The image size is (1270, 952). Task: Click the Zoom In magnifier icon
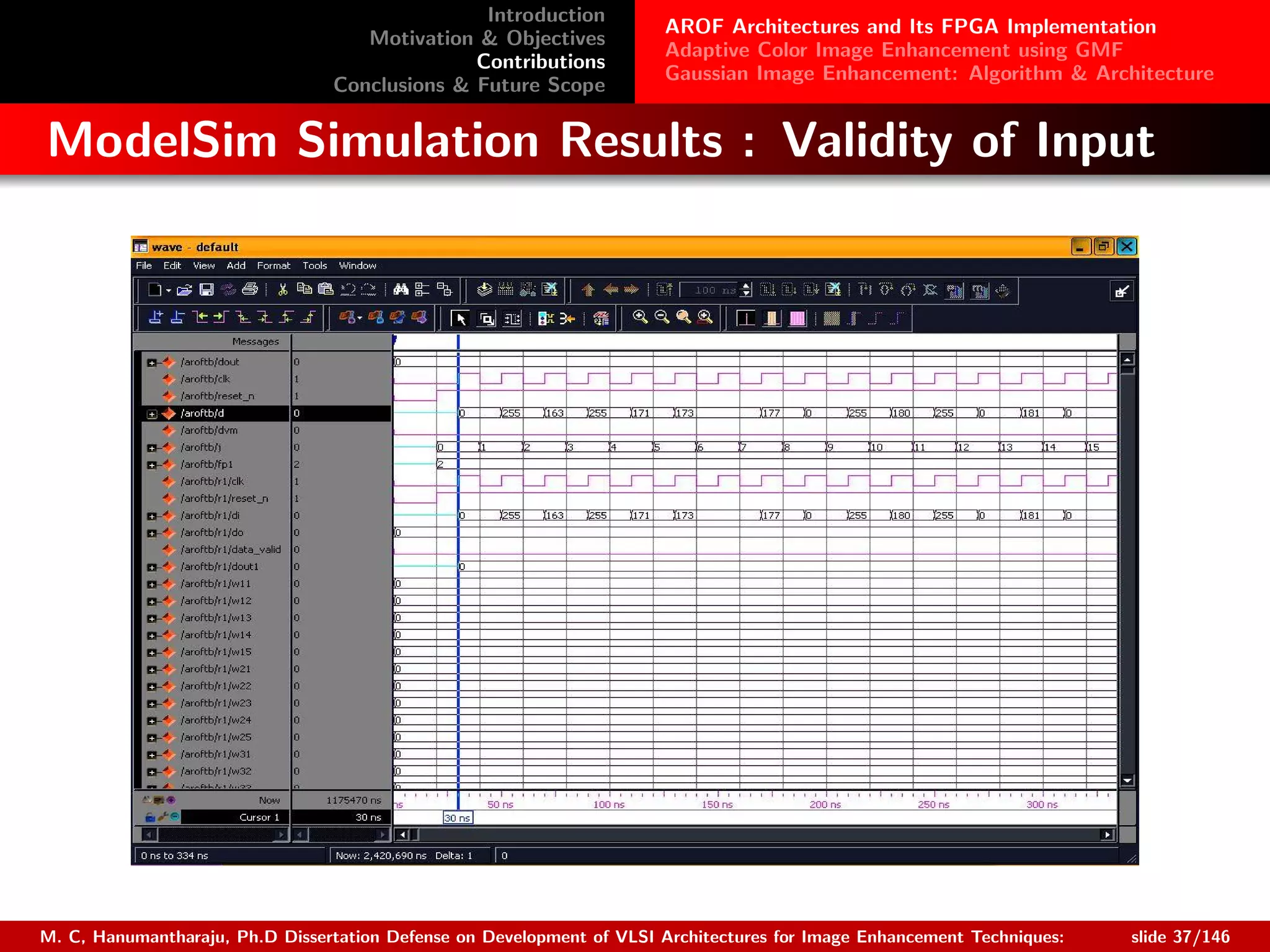point(640,317)
